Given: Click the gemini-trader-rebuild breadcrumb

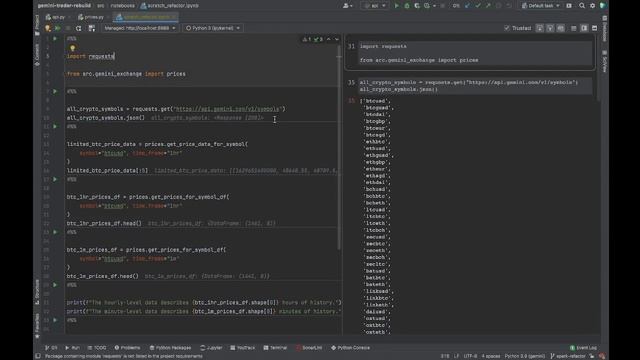Looking at the screenshot, I should click(x=64, y=6).
